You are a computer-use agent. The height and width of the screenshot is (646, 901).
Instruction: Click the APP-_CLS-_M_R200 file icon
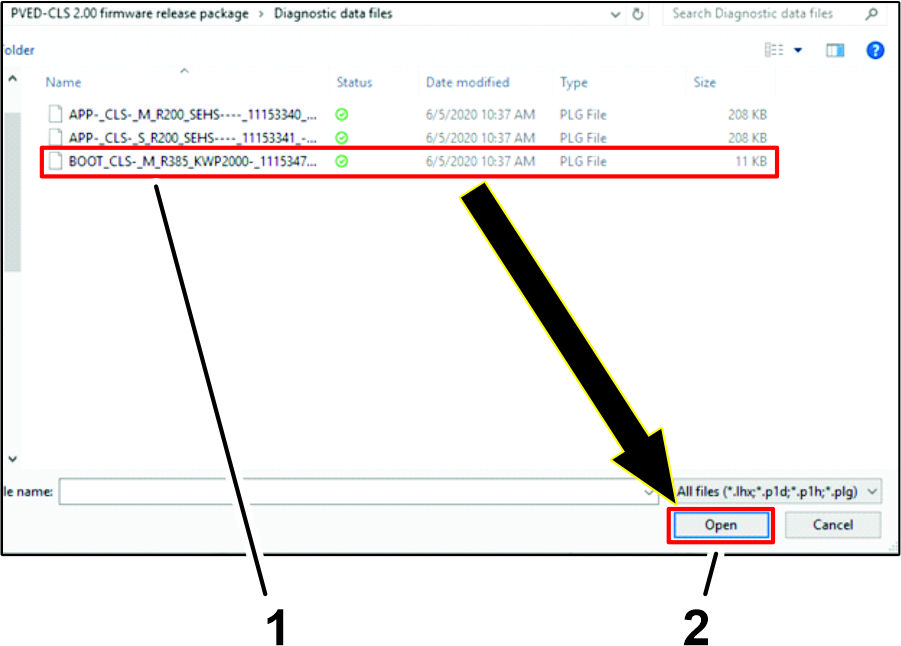(56, 114)
